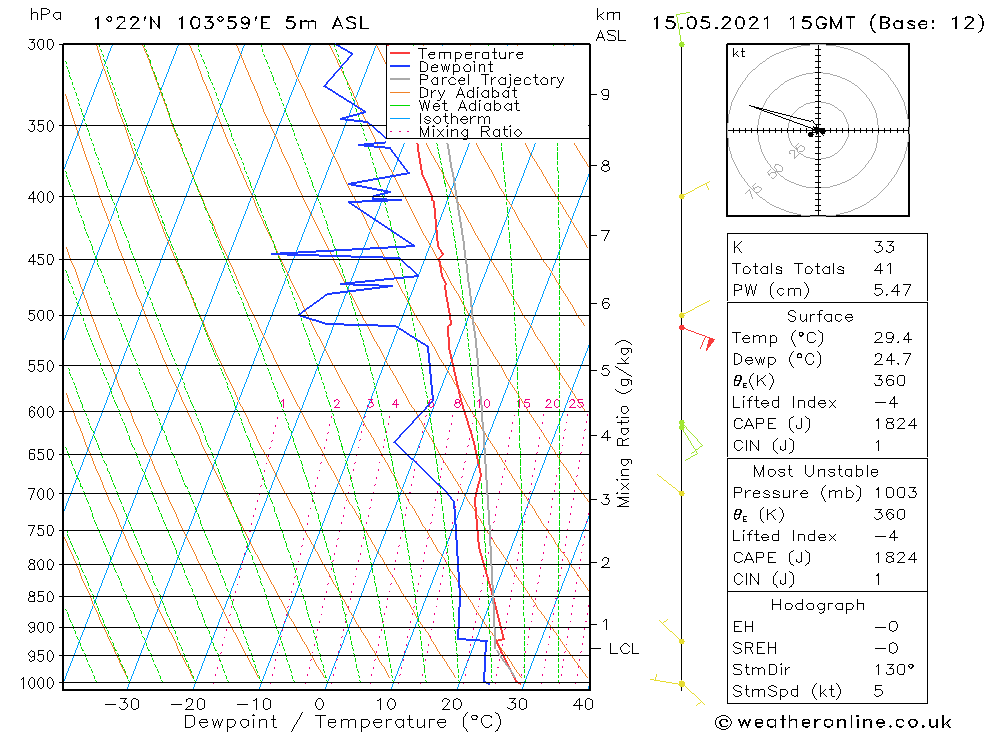Click the 9 km altitude label
The height and width of the screenshot is (733, 1000).
(605, 94)
